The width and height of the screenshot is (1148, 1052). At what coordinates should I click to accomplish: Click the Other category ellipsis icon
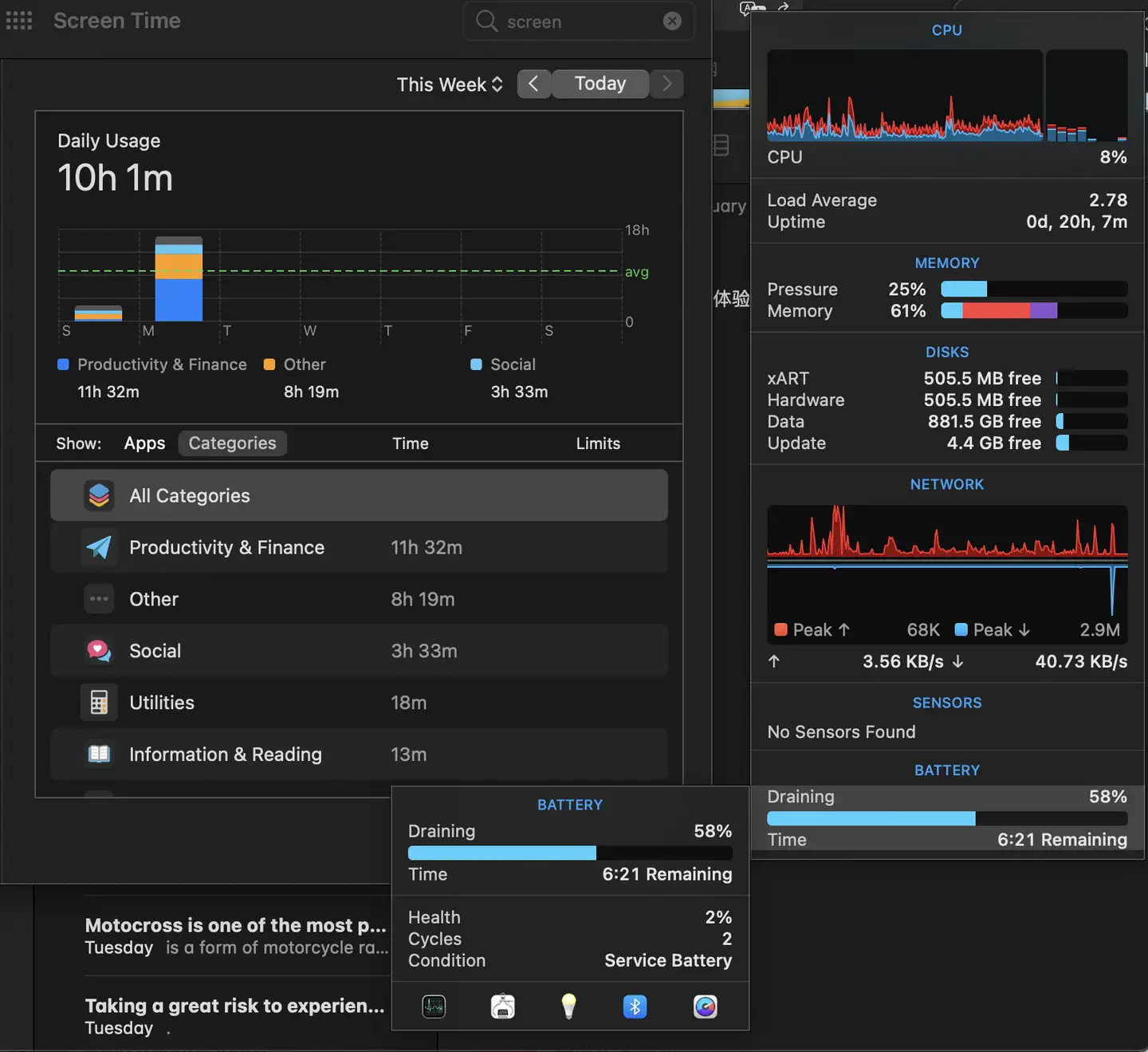click(99, 599)
